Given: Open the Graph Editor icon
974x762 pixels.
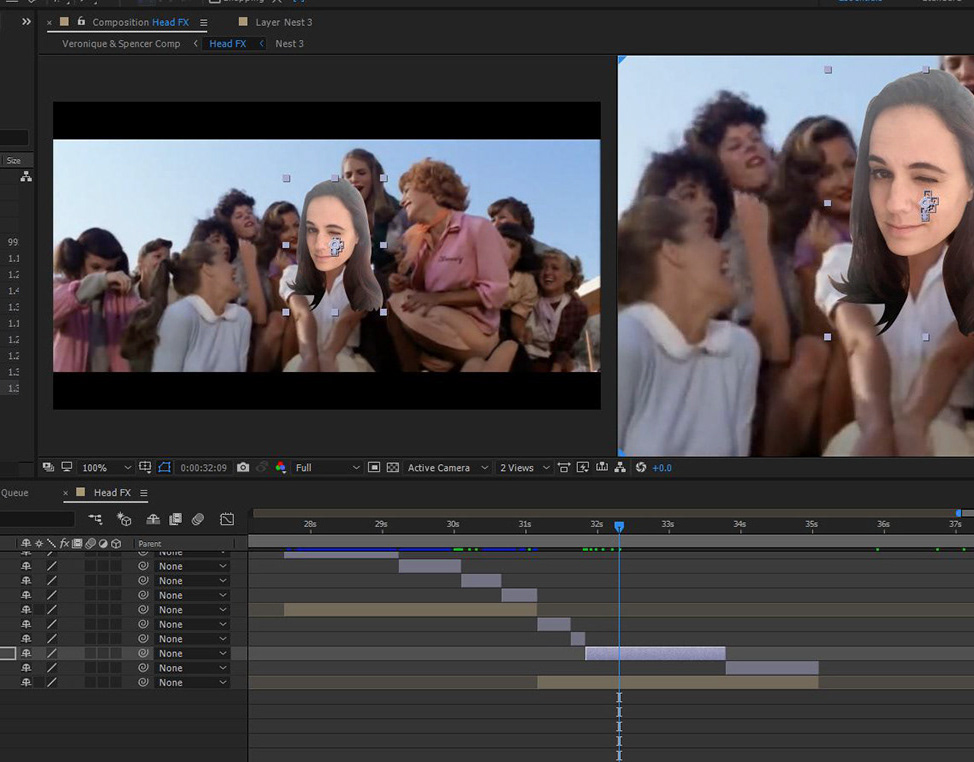Looking at the screenshot, I should pyautogui.click(x=227, y=519).
